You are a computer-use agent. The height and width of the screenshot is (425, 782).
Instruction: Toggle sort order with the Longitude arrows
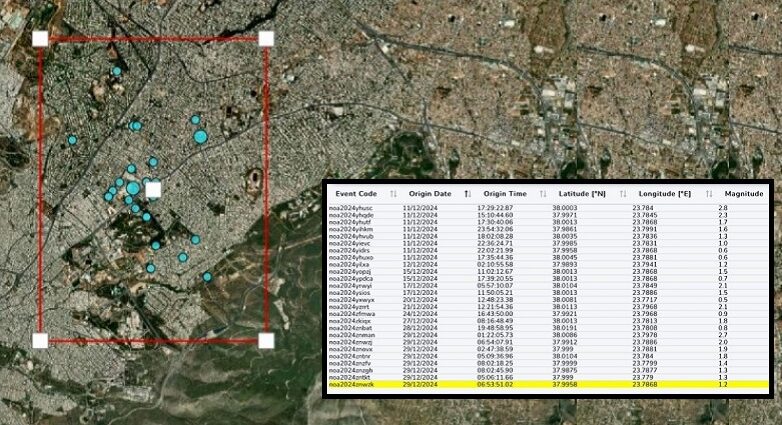(x=708, y=193)
